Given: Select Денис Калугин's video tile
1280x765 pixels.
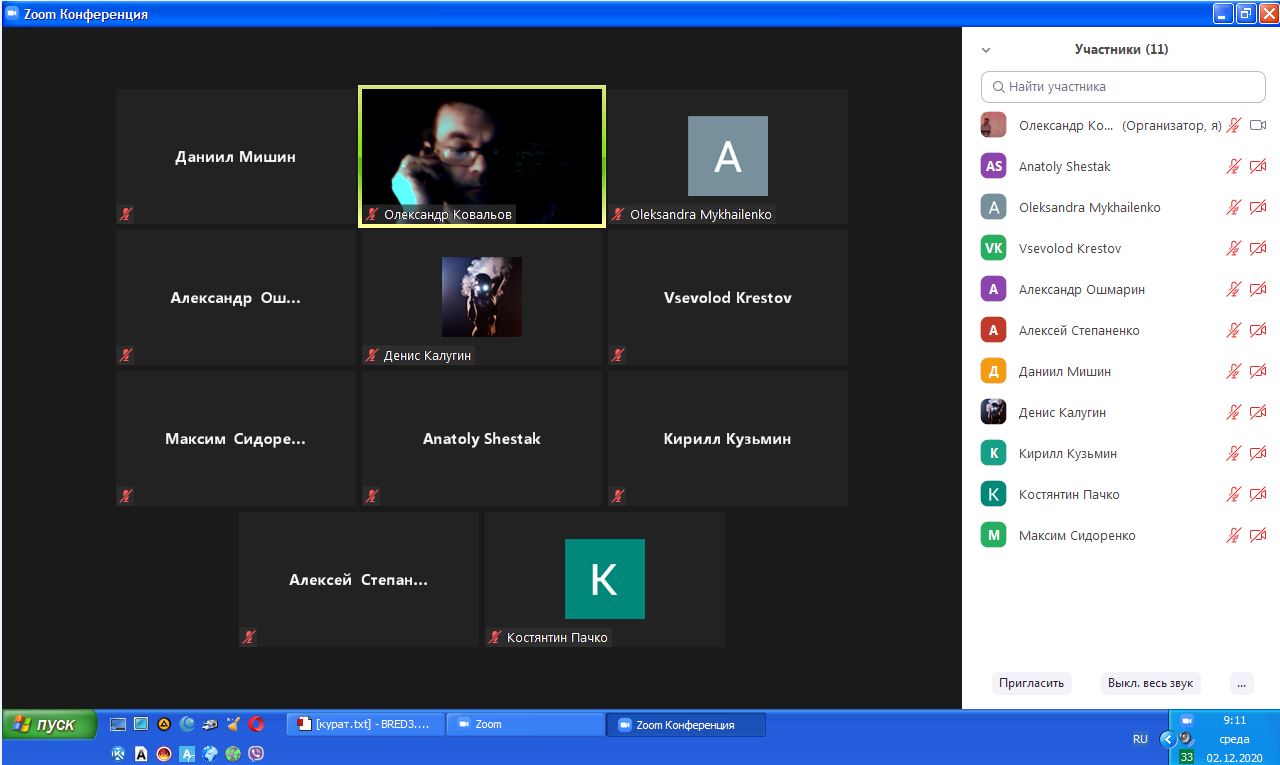Looking at the screenshot, I should [x=482, y=297].
